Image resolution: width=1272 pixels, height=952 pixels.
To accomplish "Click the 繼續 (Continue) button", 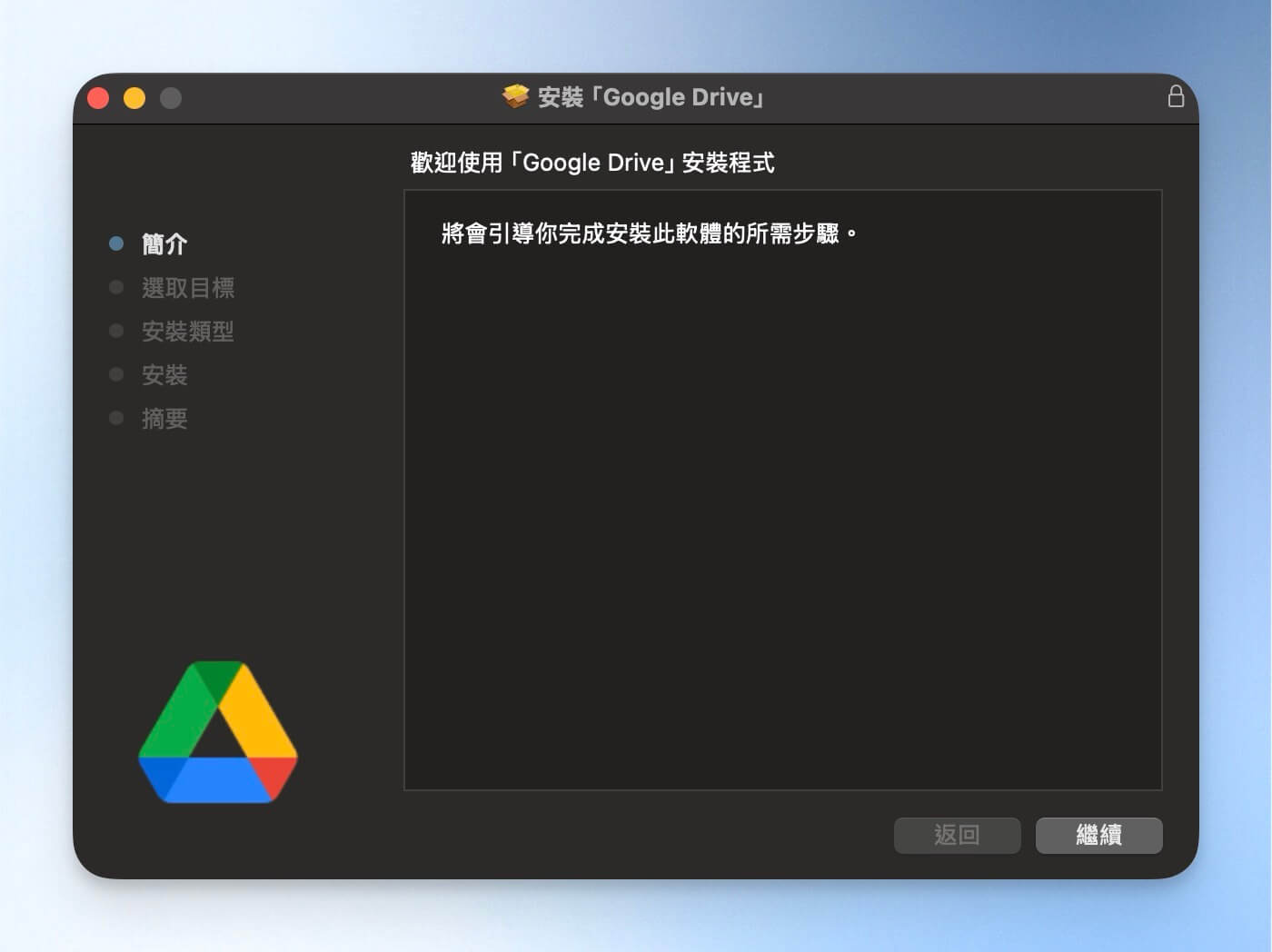I will (1098, 835).
